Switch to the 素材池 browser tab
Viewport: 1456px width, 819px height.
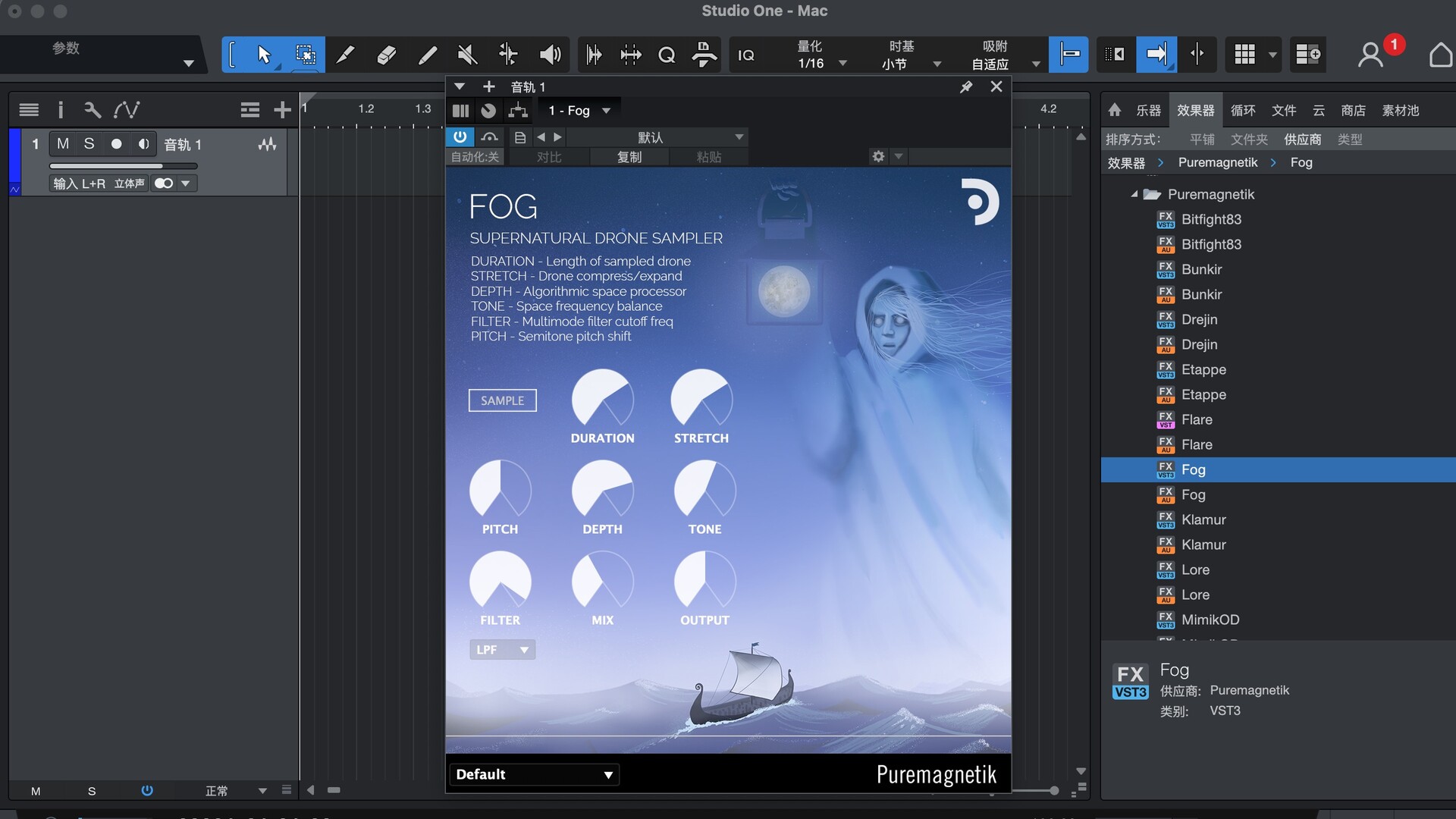[1401, 111]
